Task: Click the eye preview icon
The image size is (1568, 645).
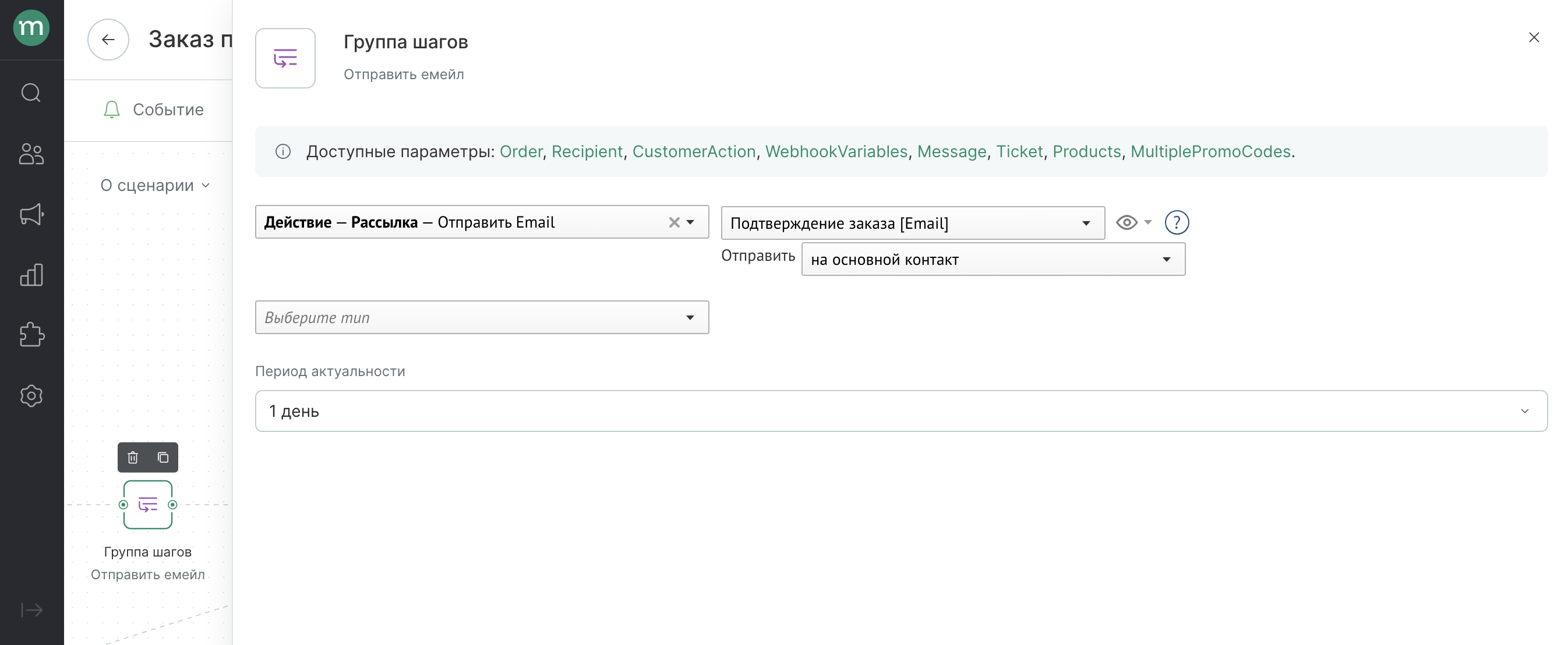Action: pos(1126,223)
